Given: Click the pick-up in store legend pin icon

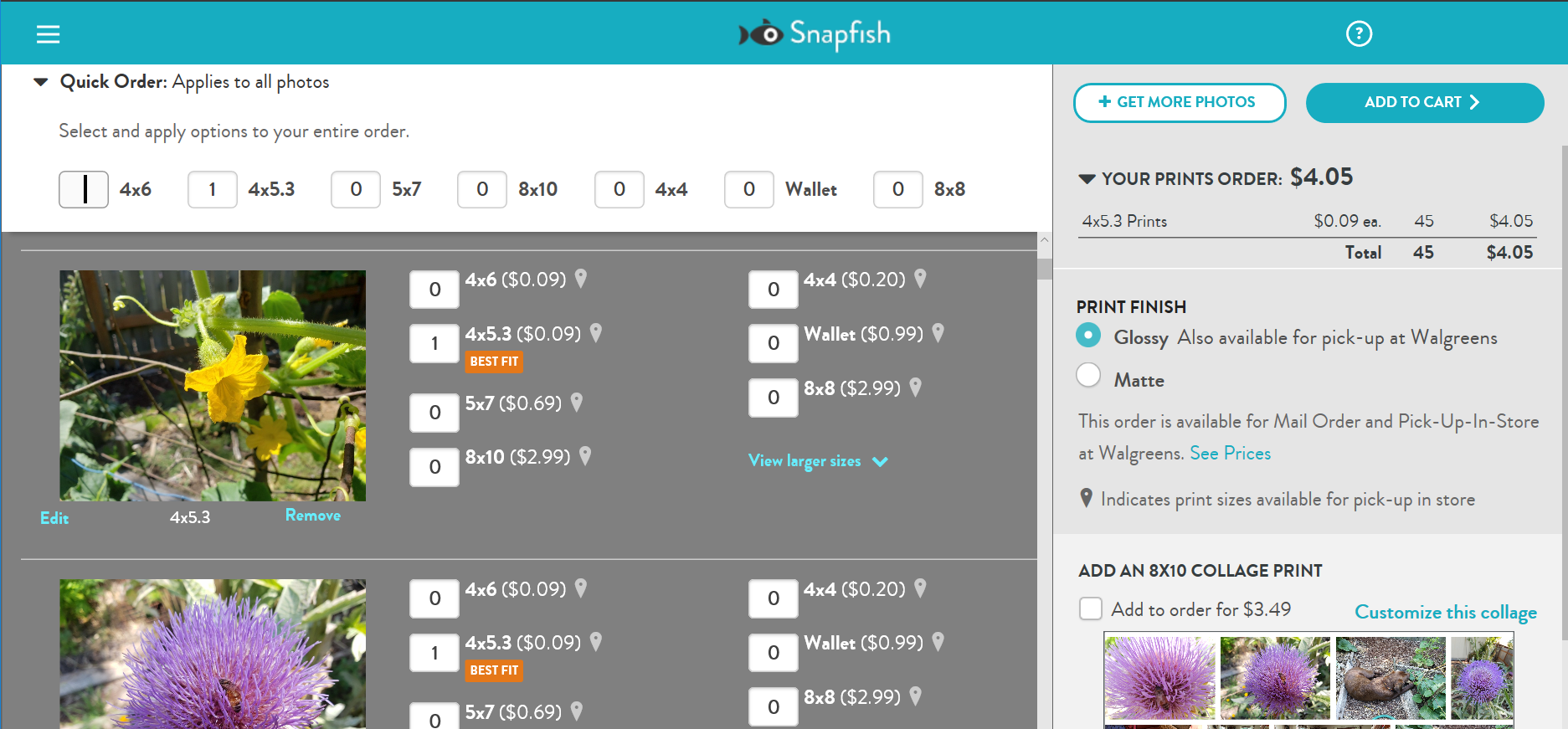Looking at the screenshot, I should tap(1087, 498).
